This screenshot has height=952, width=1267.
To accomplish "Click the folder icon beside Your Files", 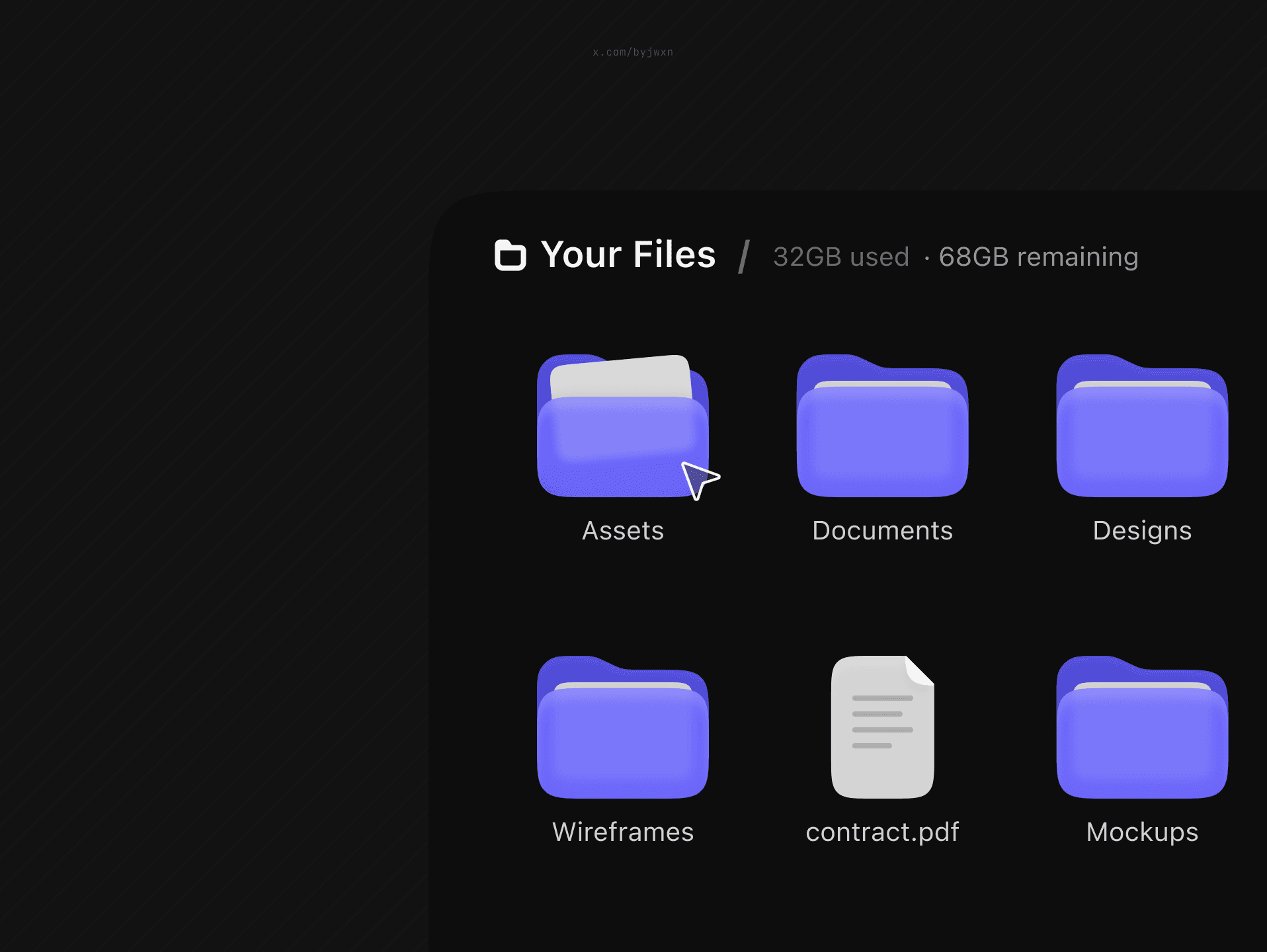I will pos(511,255).
